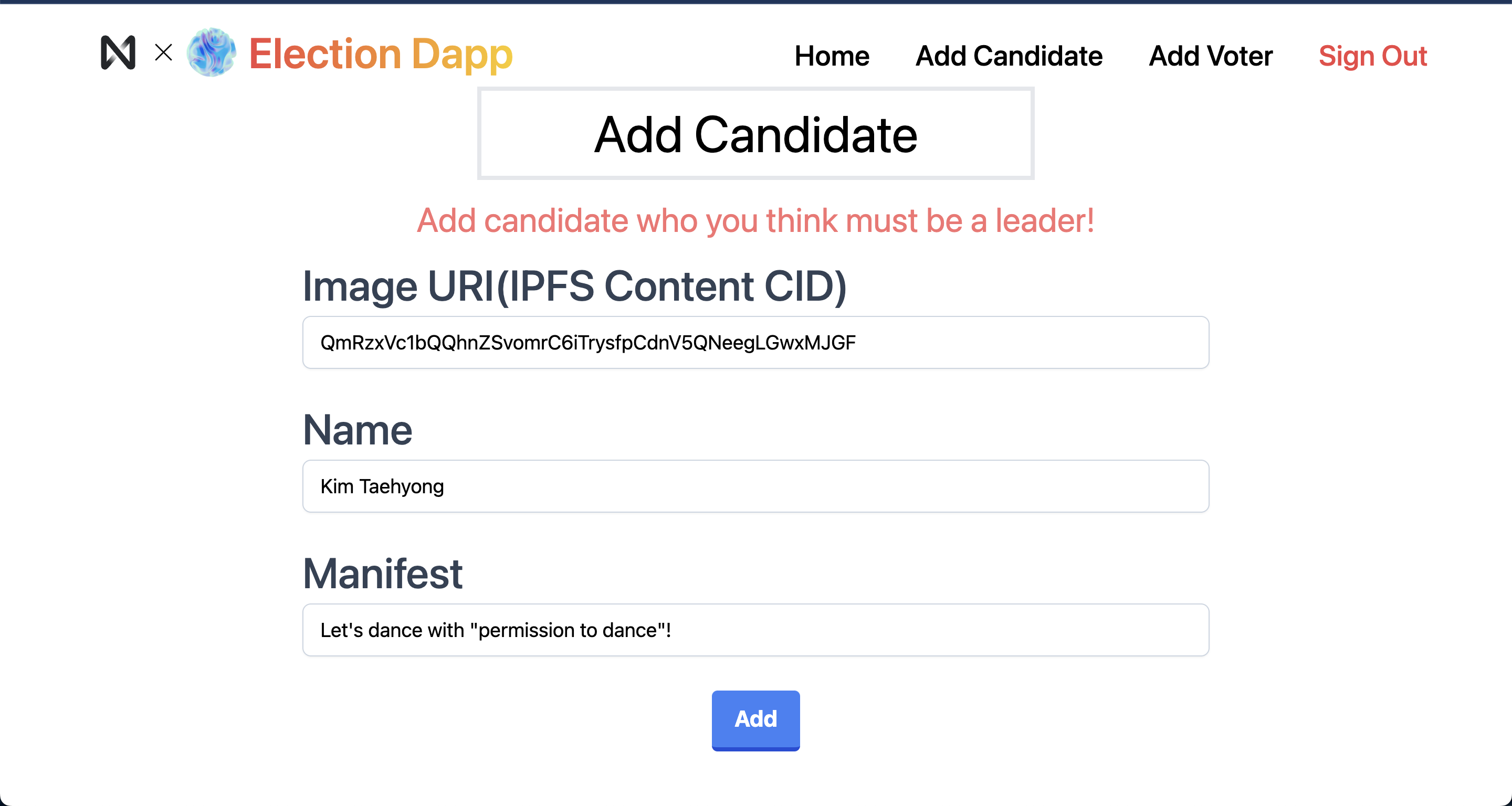Focus the IPFS CID input field
Image resolution: width=1512 pixels, height=806 pixels.
(755, 343)
